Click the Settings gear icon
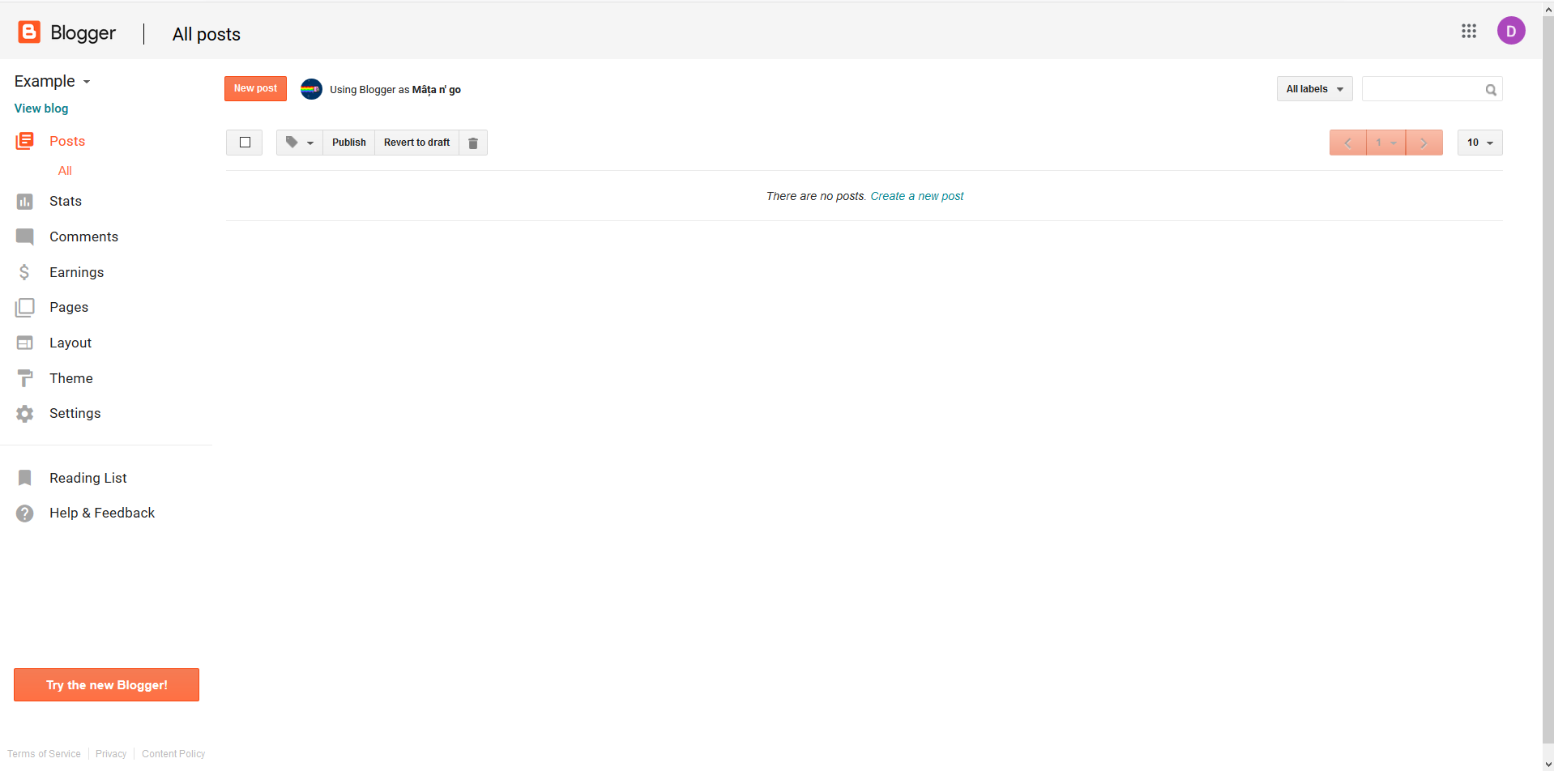 click(24, 413)
